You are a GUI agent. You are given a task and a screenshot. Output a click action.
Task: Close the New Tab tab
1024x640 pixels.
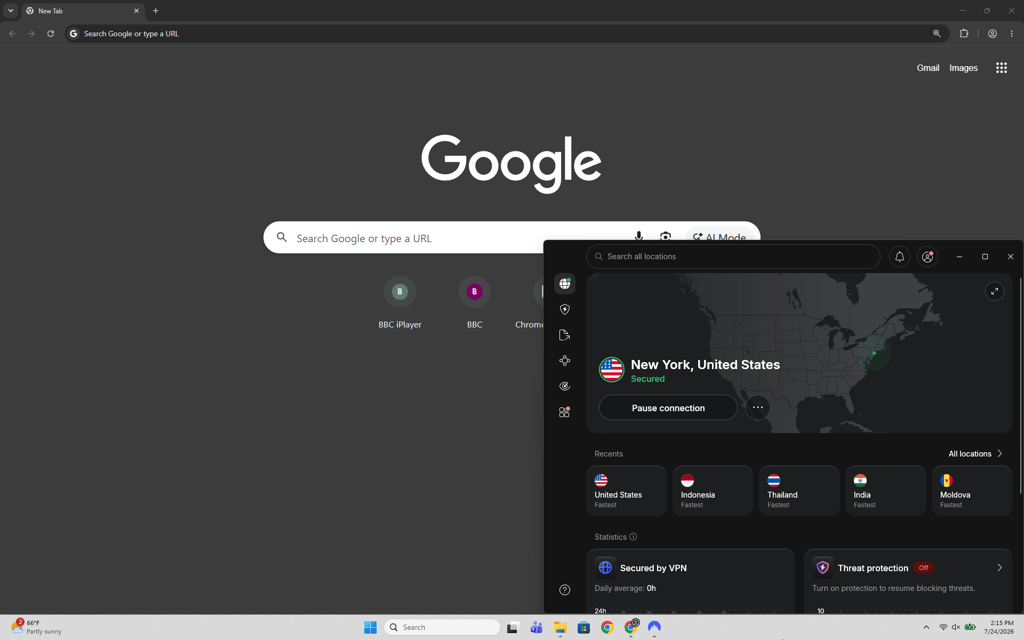(136, 10)
